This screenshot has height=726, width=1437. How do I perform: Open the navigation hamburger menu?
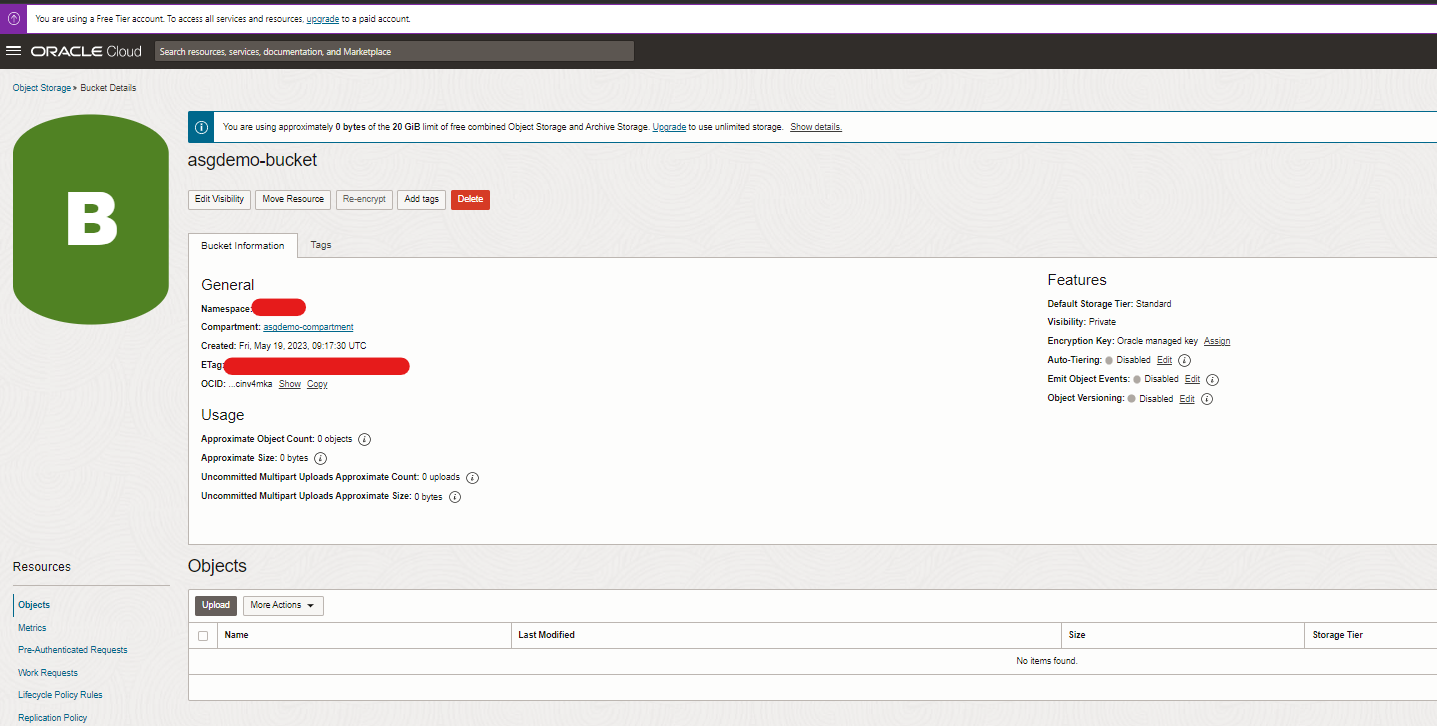[x=14, y=50]
